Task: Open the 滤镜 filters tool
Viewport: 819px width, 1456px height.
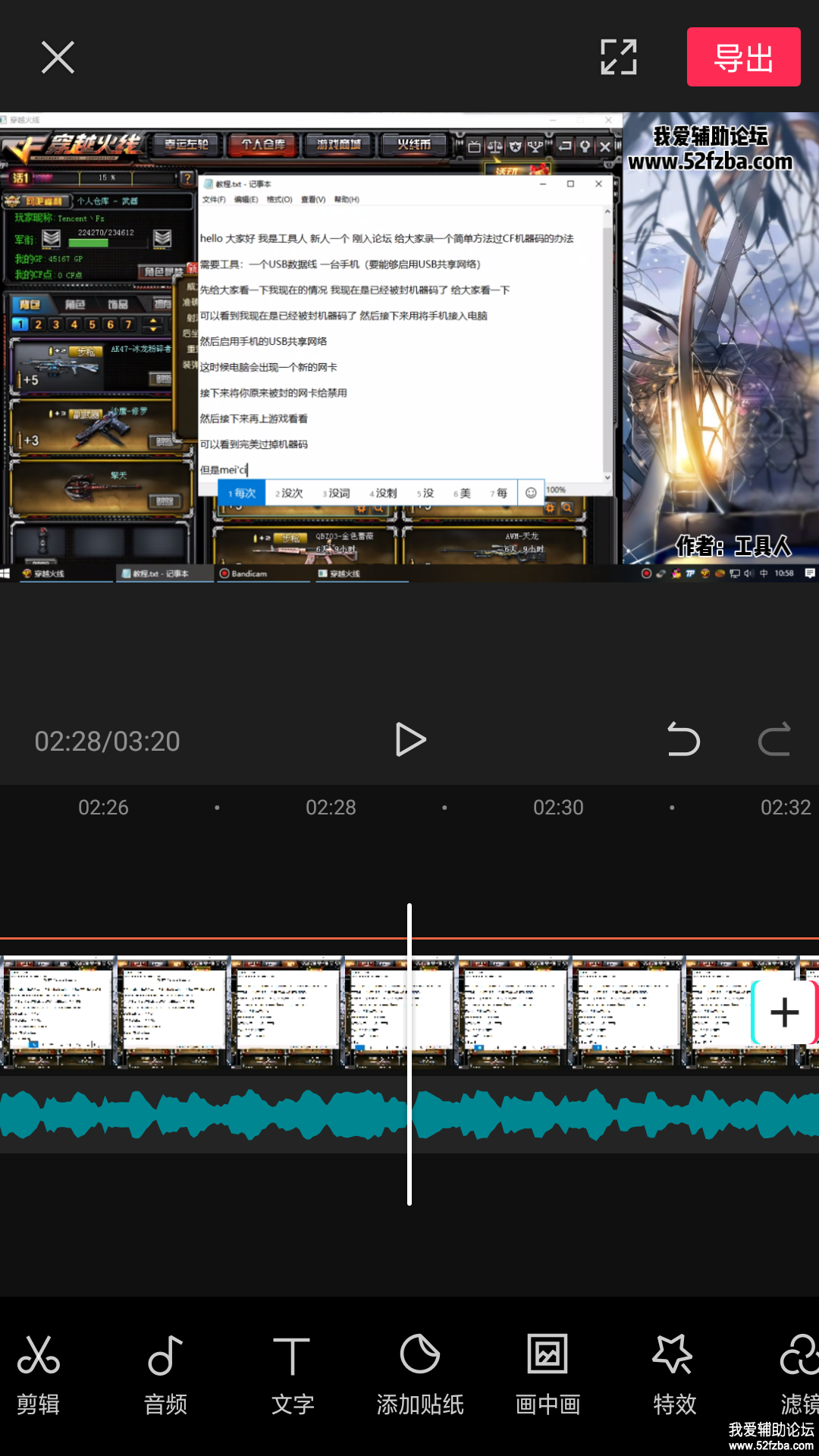Action: click(x=799, y=1375)
